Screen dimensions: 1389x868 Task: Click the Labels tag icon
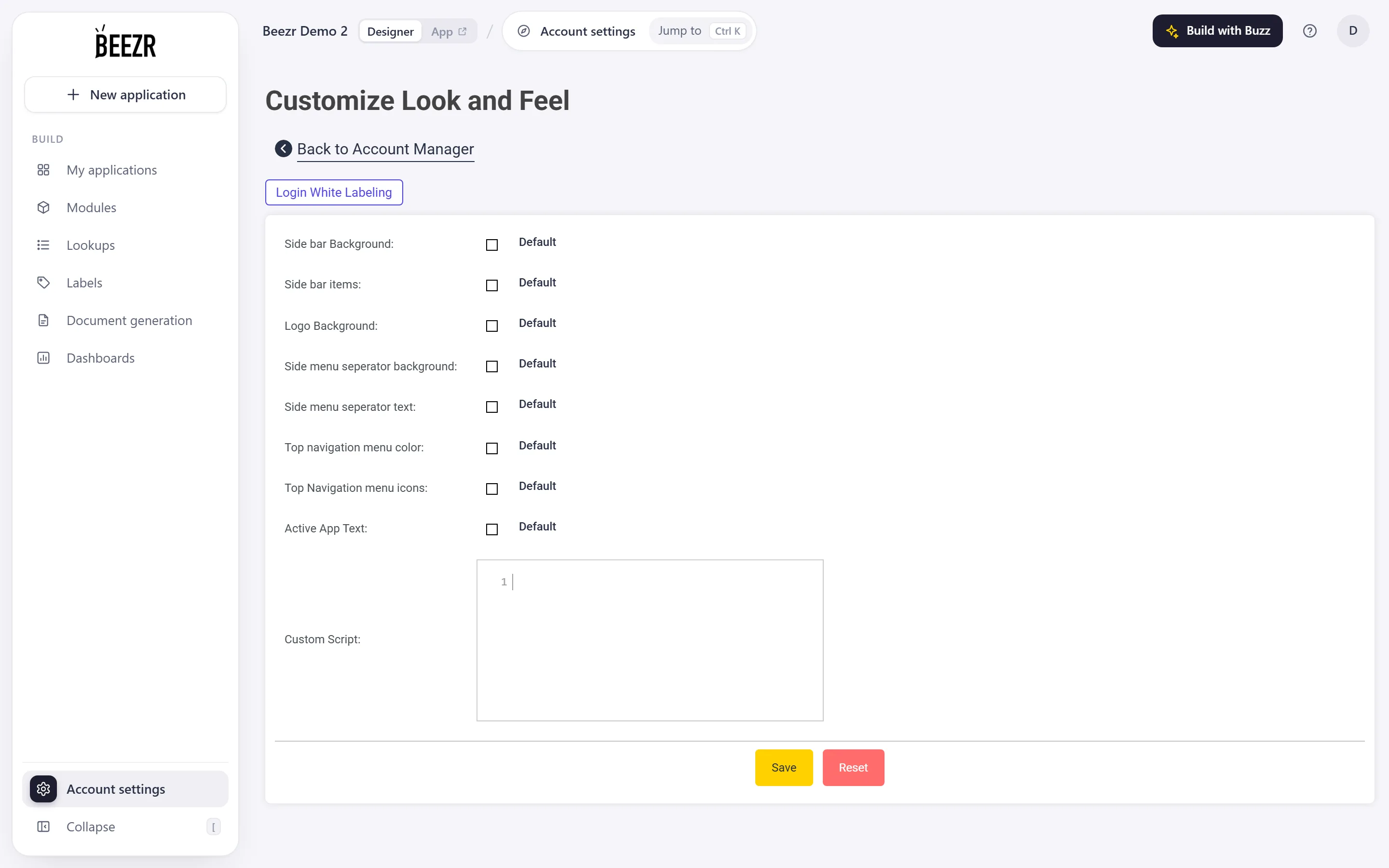[x=43, y=283]
